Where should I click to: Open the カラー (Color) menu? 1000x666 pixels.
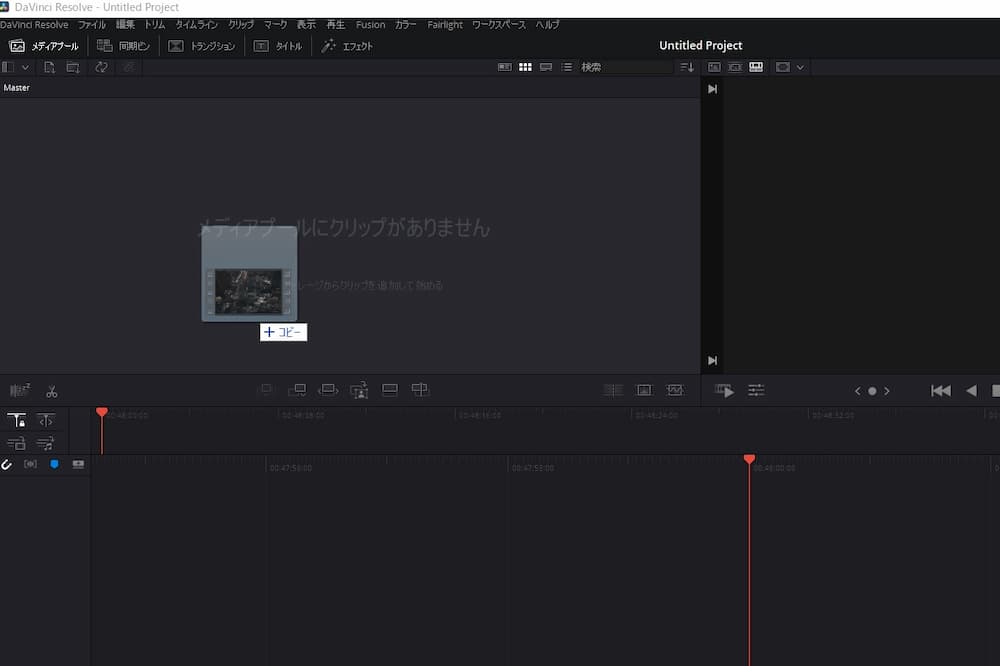(406, 24)
